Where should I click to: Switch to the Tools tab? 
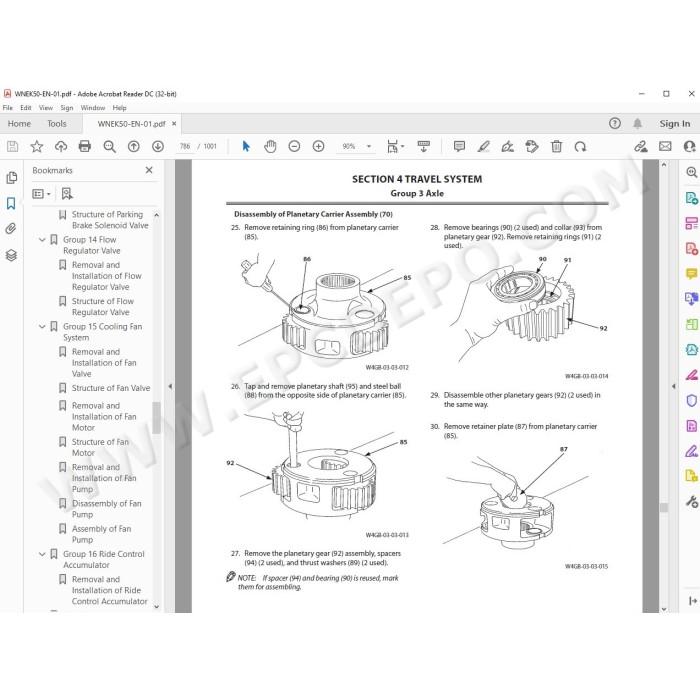pos(57,124)
